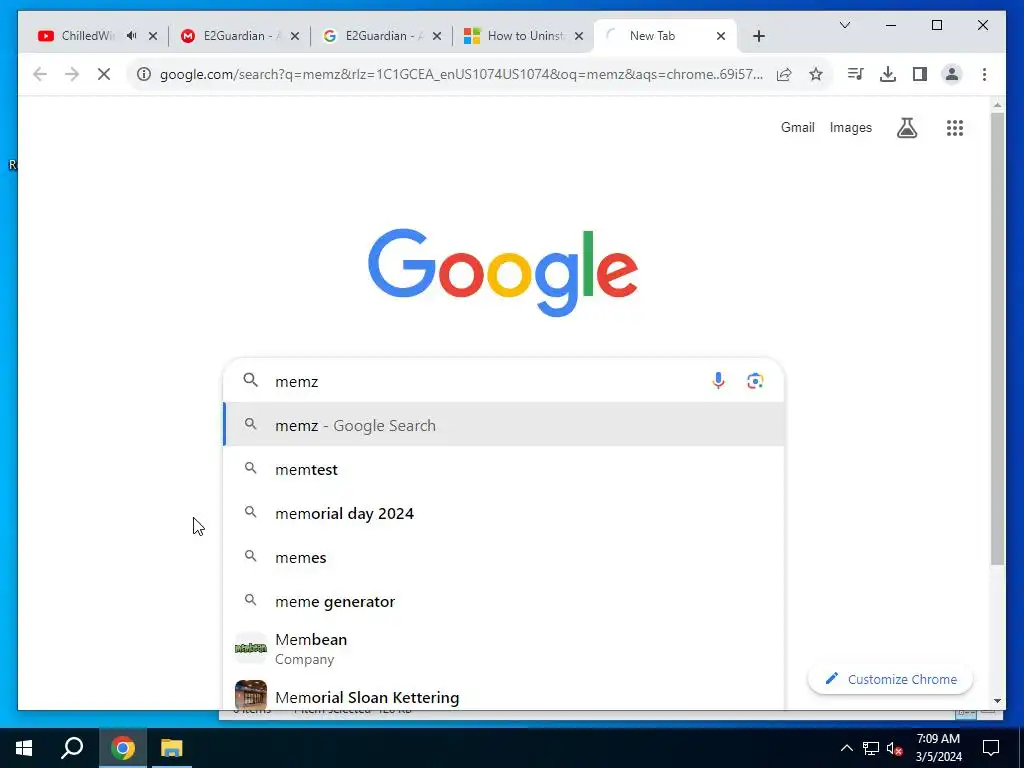Viewport: 1024px width, 768px height.
Task: Open Google Images link
Action: tap(850, 127)
